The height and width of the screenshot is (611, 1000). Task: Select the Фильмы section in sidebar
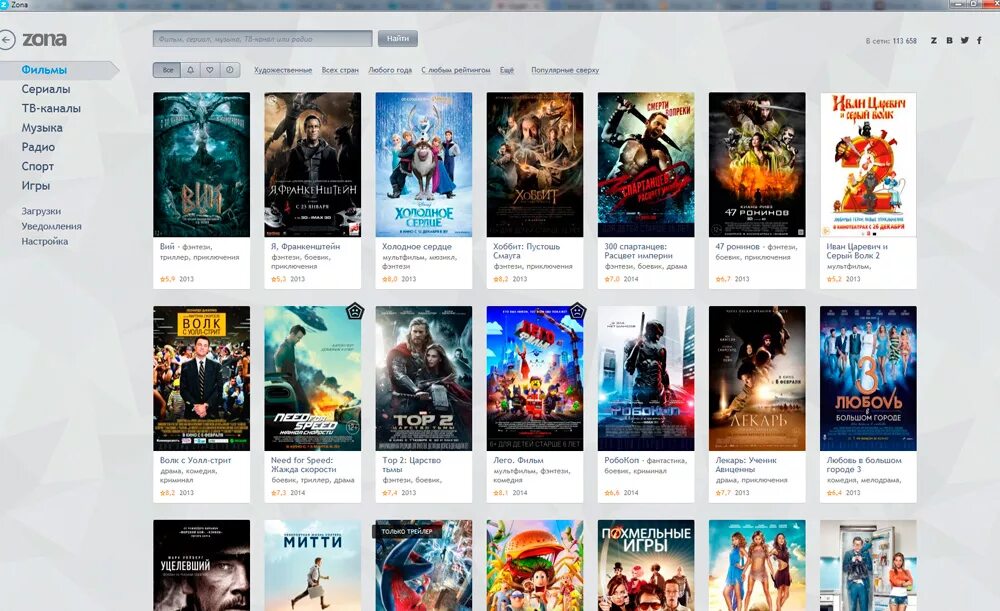pos(44,70)
